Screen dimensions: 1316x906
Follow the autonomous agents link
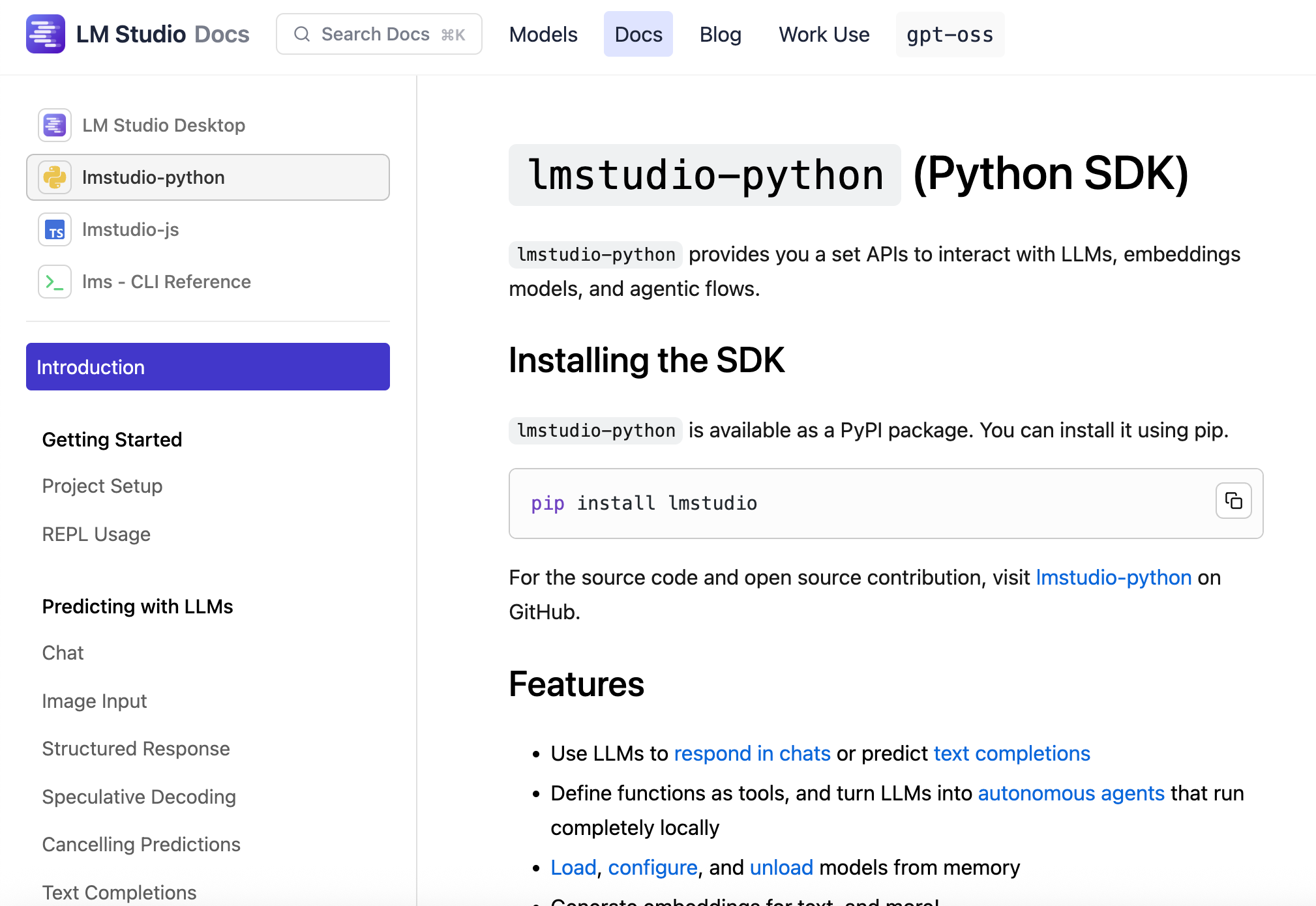pos(1070,793)
